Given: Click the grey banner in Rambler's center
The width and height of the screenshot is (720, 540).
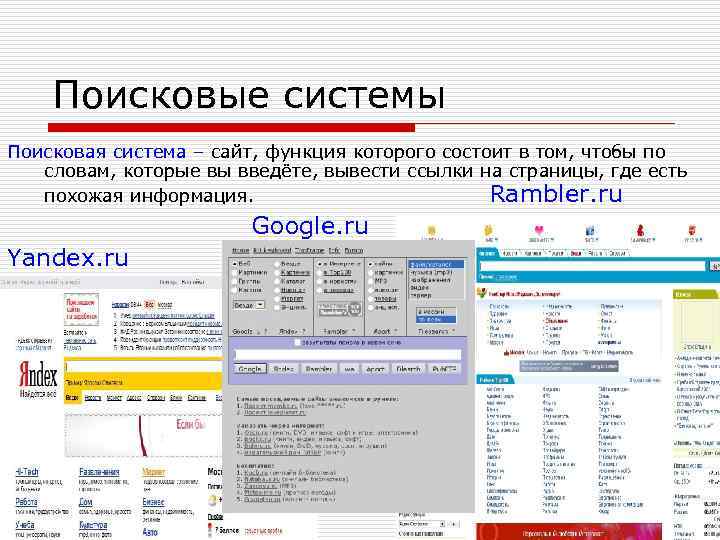Looking at the screenshot, I should click(569, 366).
